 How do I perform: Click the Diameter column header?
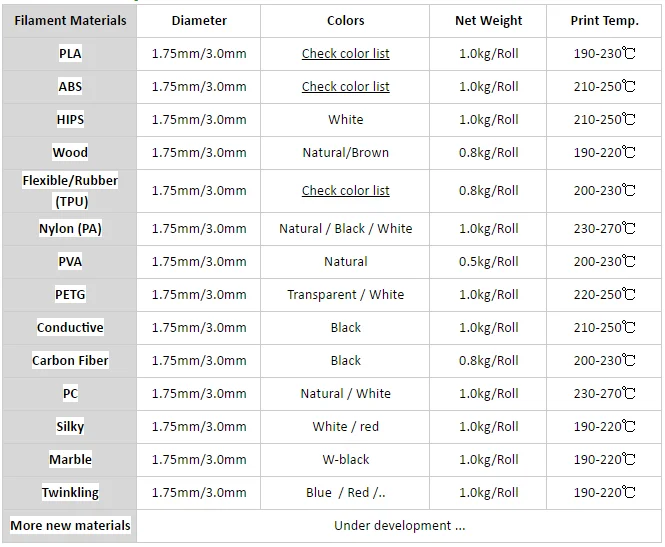pyautogui.click(x=199, y=20)
